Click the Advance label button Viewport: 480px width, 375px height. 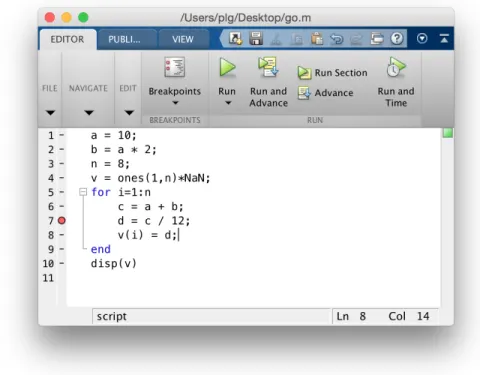coord(334,93)
